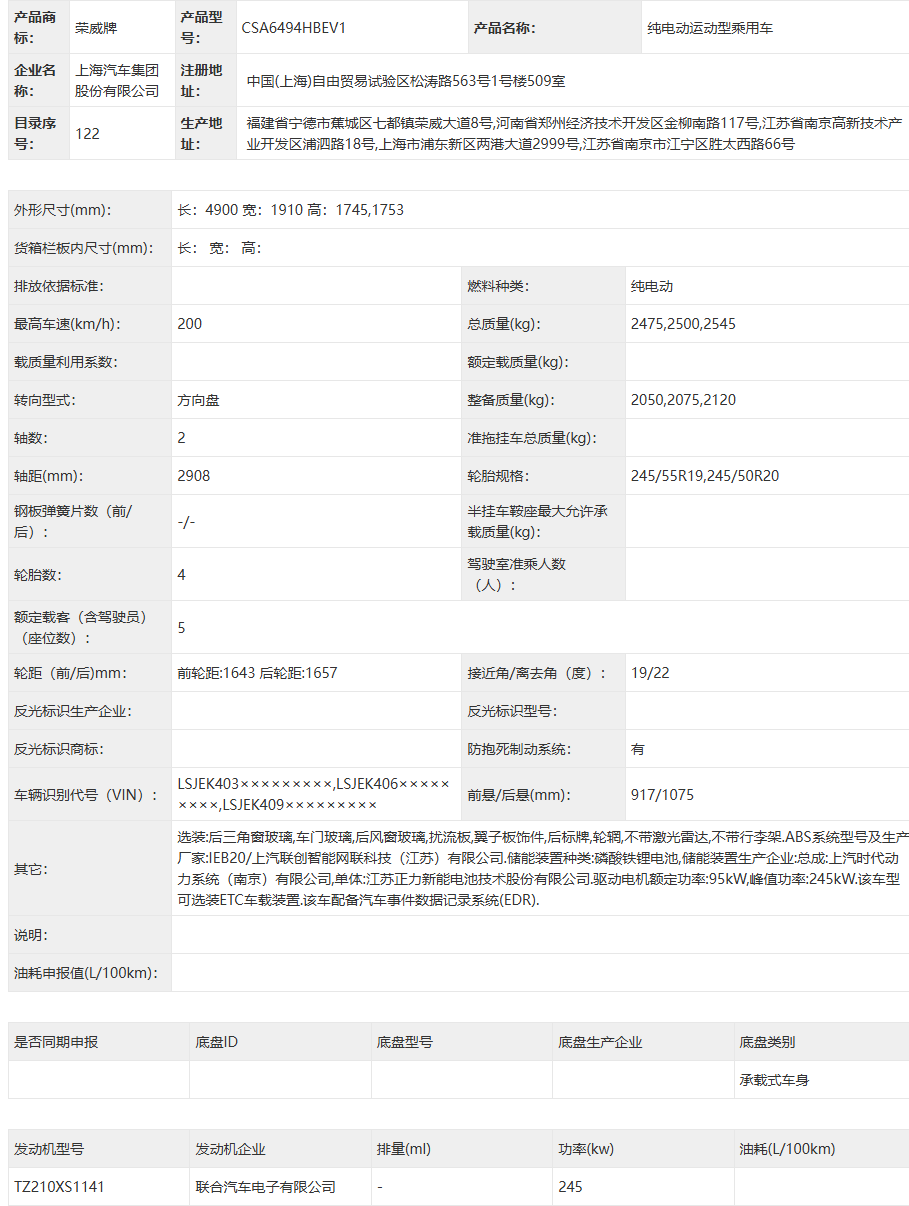The image size is (909, 1206).
Task: Click the top speed value 200
Action: pos(189,324)
